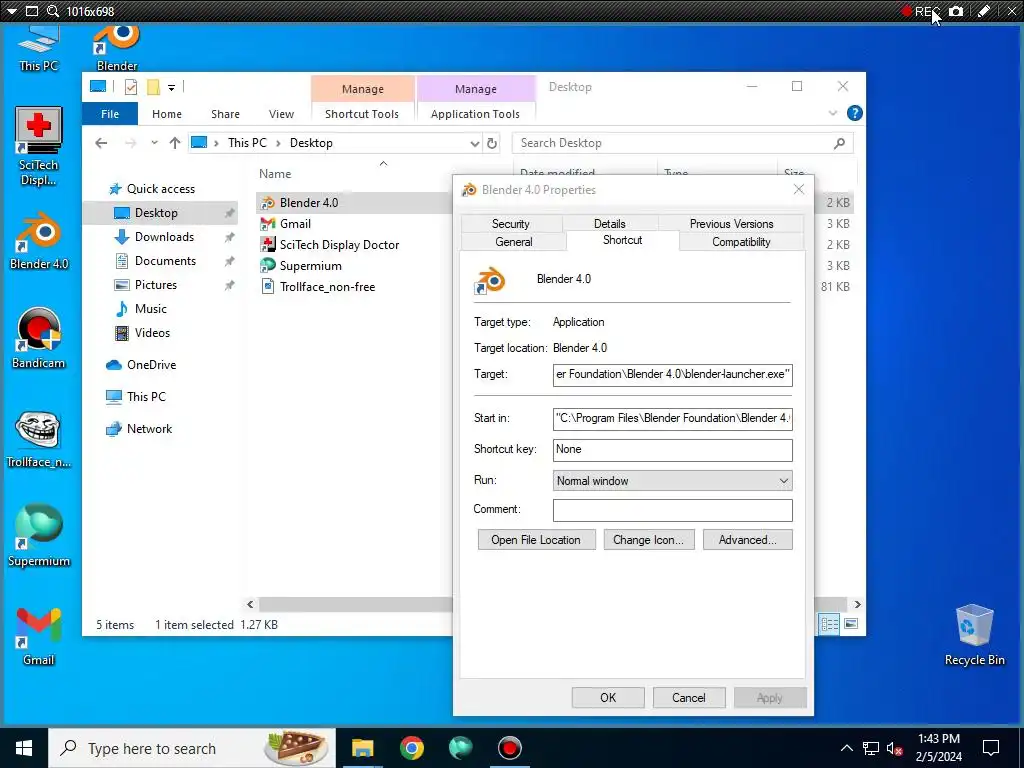This screenshot has width=1024, height=768.
Task: Select the Supermium desktop icon
Action: 39,536
